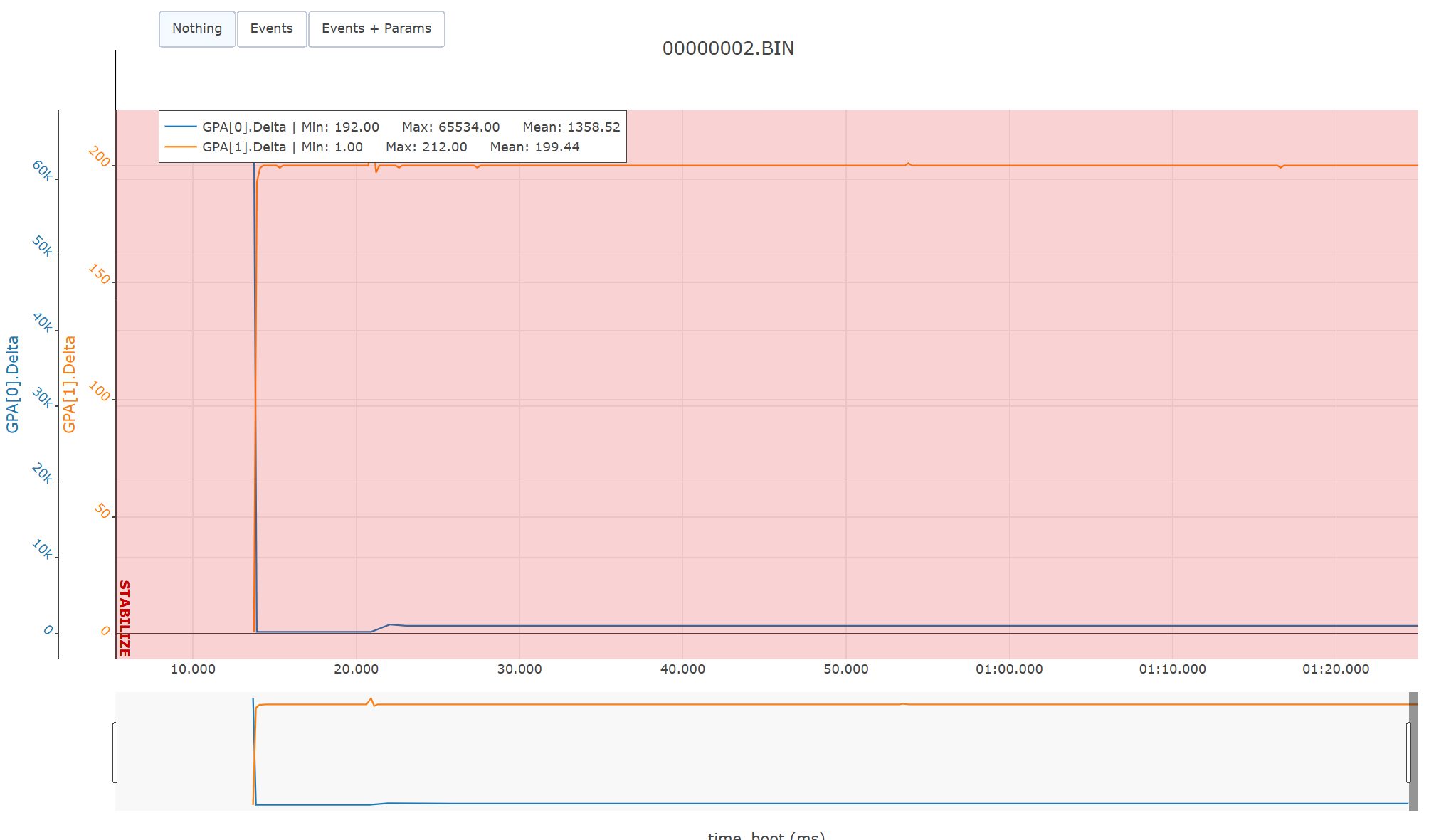Toggle GPA[1].Delta trace in legend

244,147
